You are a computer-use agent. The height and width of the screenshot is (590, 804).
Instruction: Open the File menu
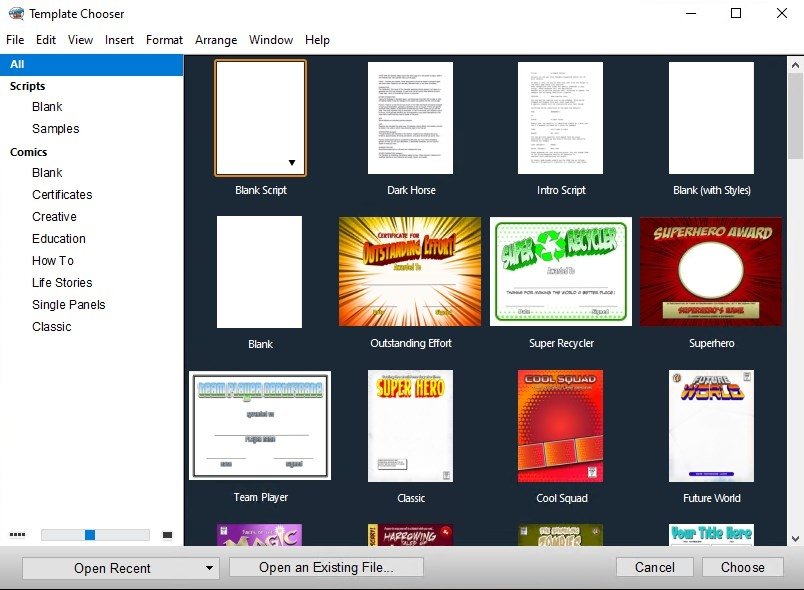coord(15,40)
